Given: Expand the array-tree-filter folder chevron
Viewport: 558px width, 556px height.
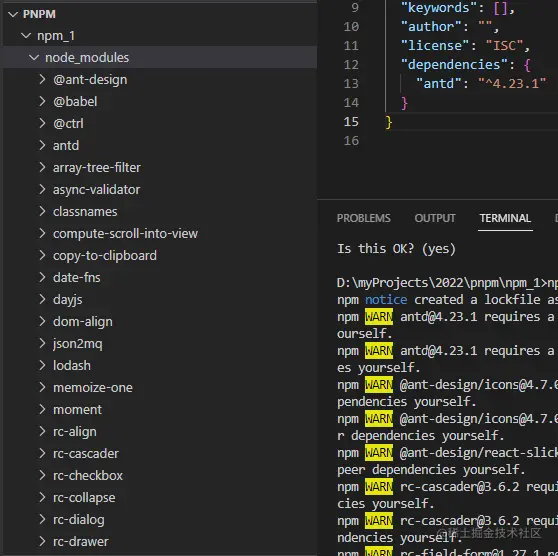Looking at the screenshot, I should click(42, 167).
